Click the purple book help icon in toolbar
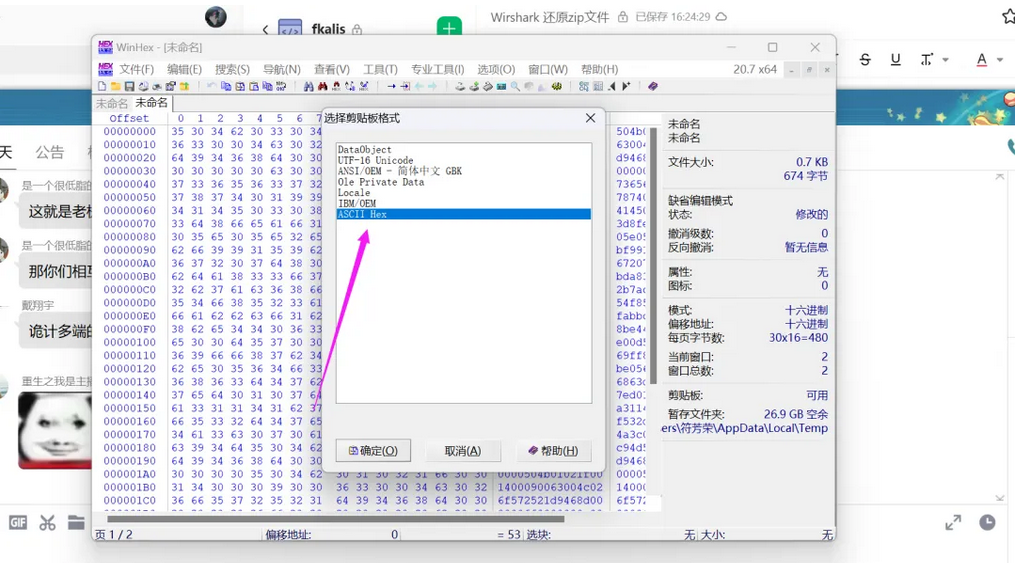Image resolution: width=1015 pixels, height=563 pixels. (652, 86)
